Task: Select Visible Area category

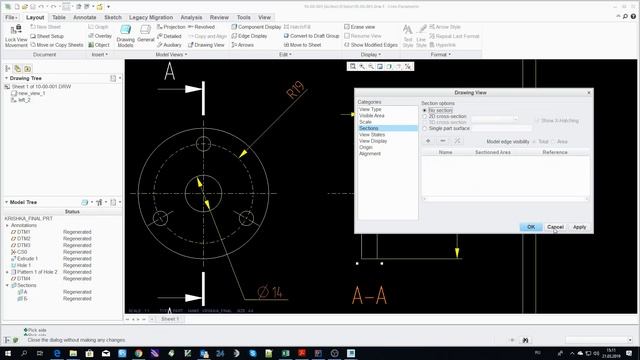Action: 371,116
